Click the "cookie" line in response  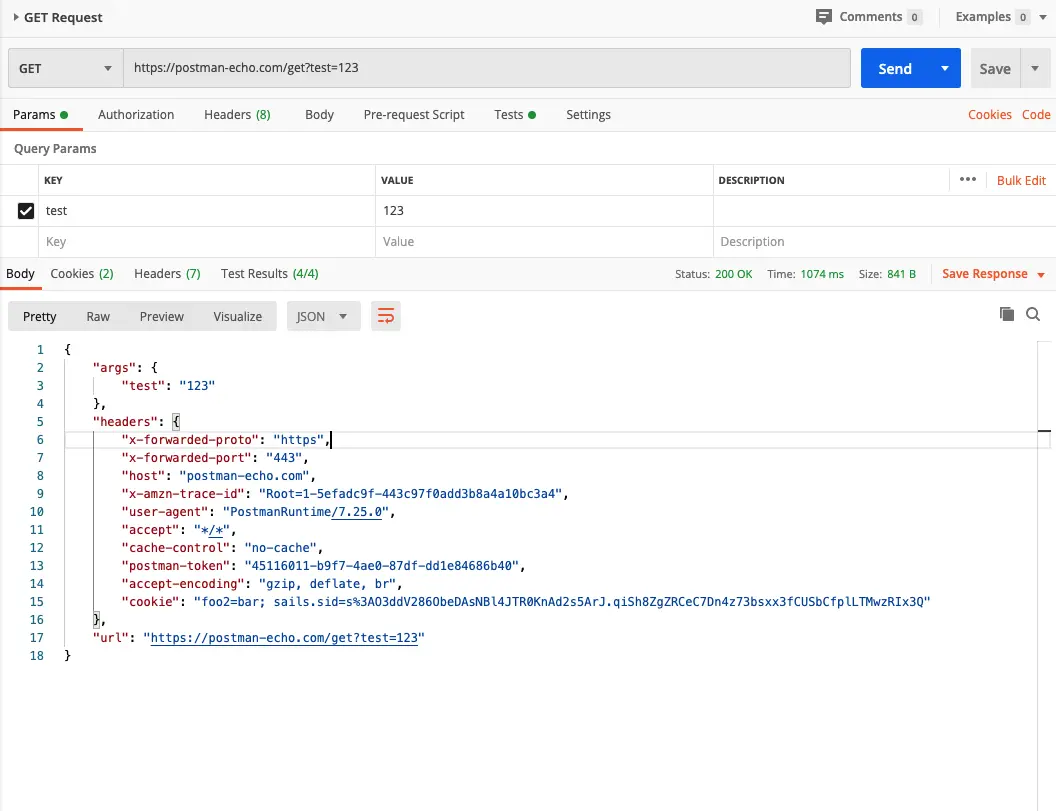(525, 602)
